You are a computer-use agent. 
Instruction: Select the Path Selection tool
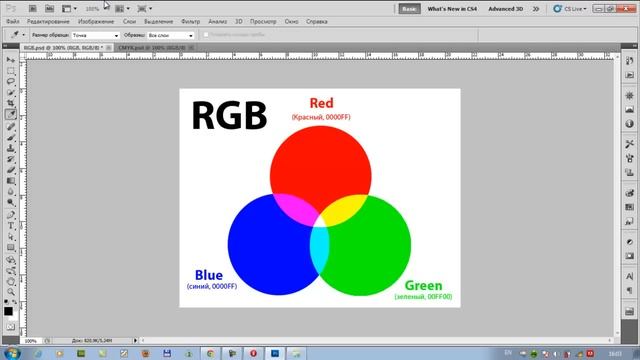point(11,237)
